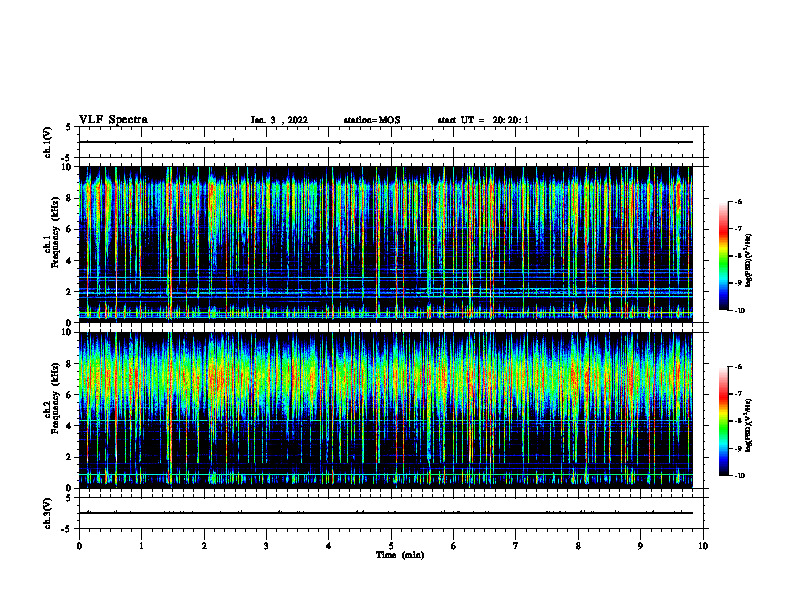
Task: Click the ch.2 spectrogram color bar
Action: pos(723,421)
